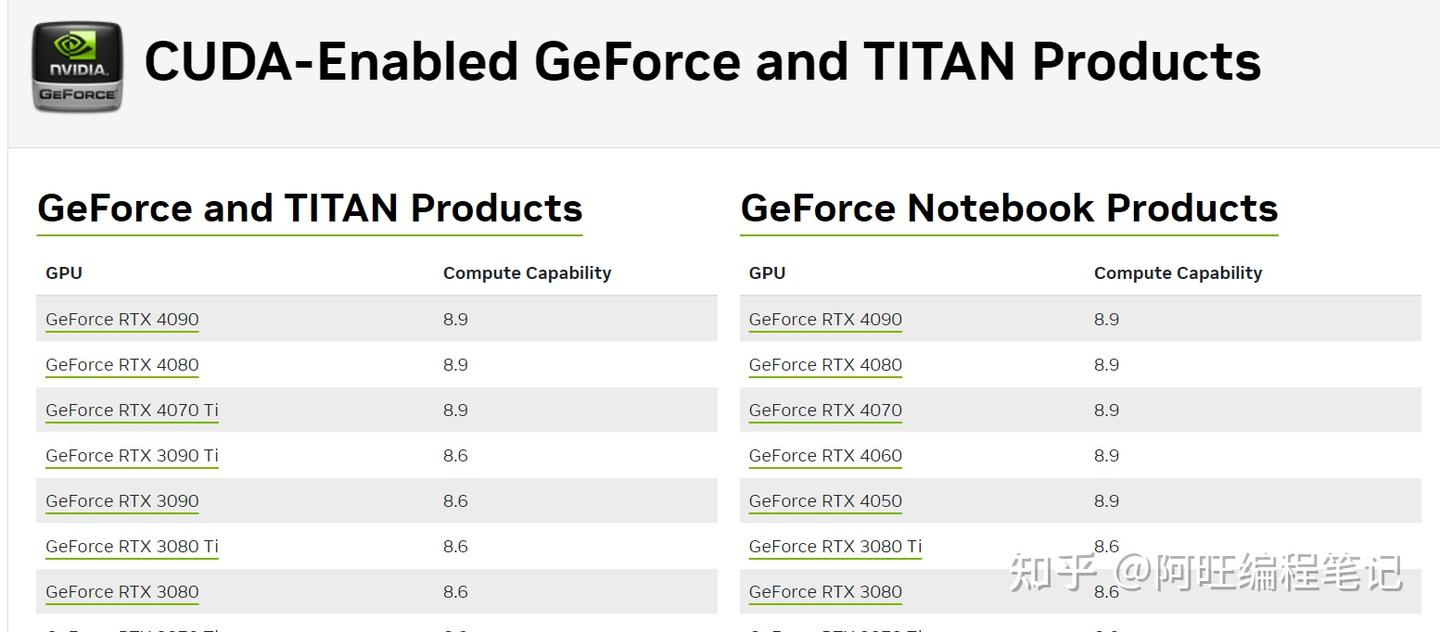Click the GeForce Notebook Products heading
The image size is (1440, 632).
point(1009,208)
